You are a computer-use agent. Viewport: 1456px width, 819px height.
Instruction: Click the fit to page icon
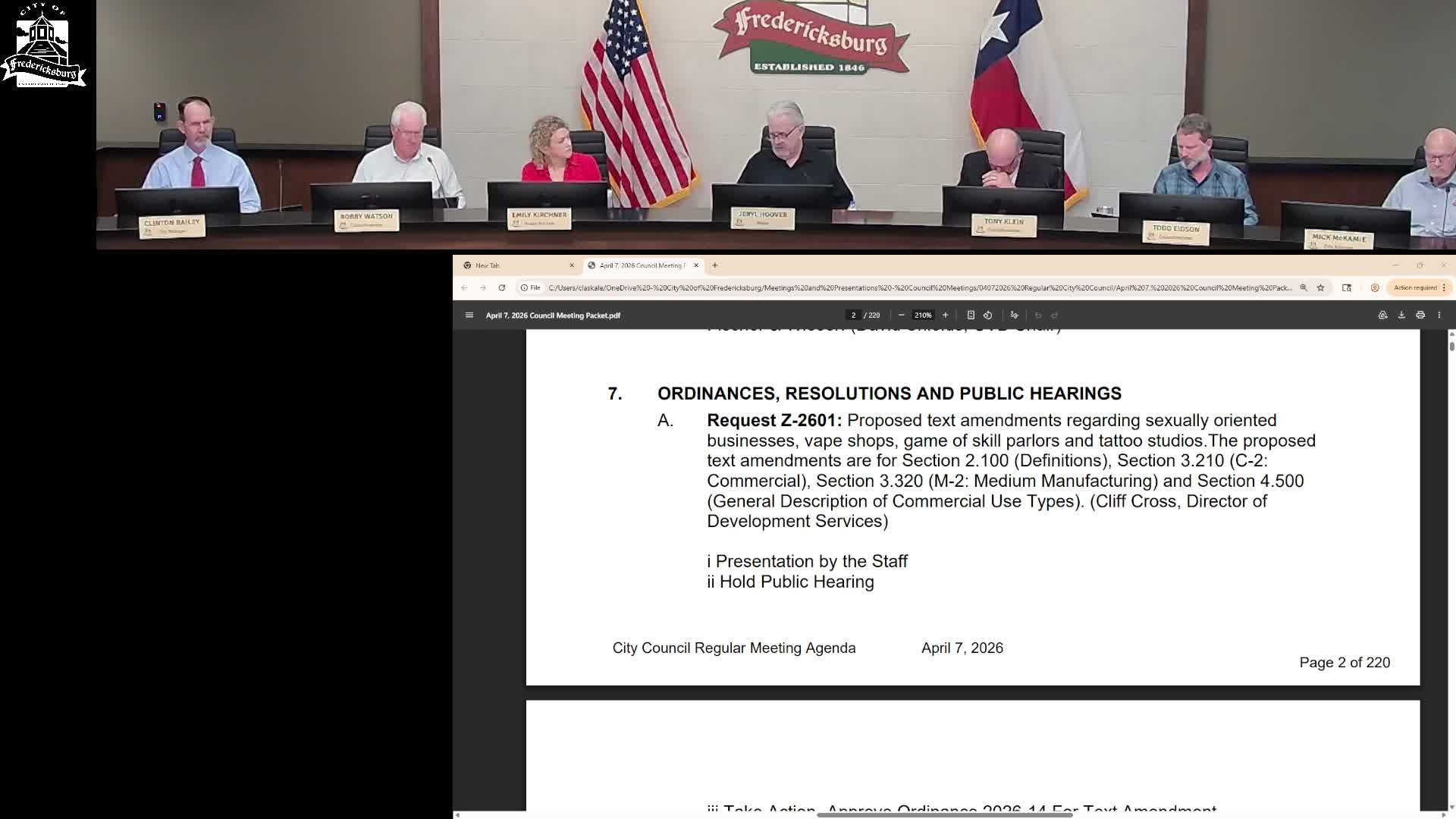pos(971,315)
